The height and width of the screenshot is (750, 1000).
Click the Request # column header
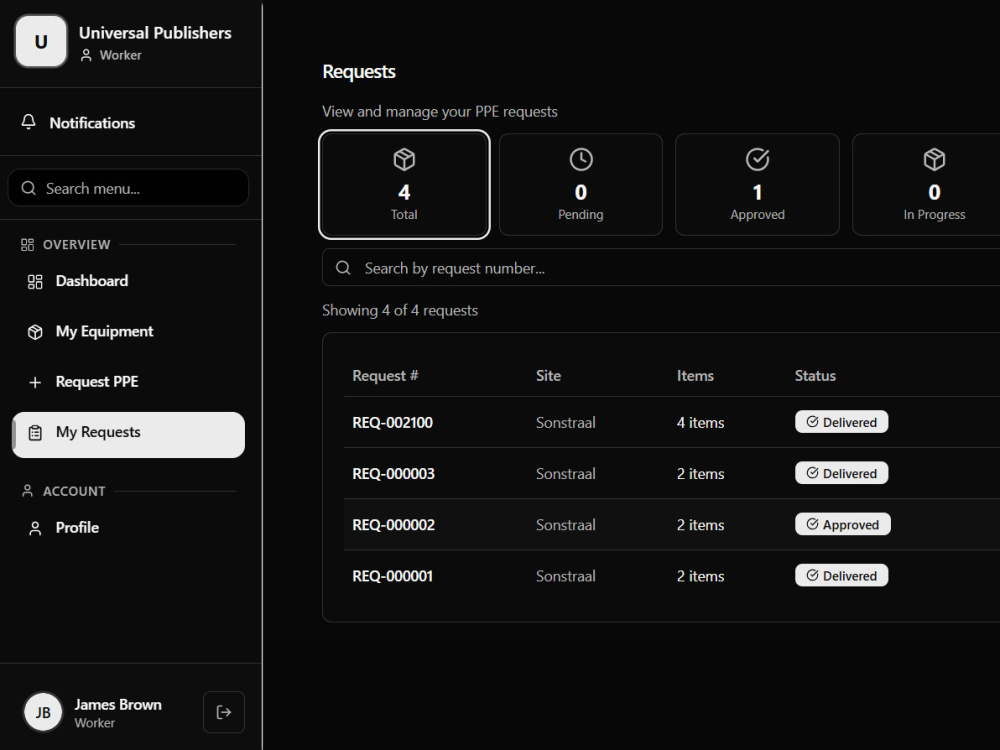[385, 376]
